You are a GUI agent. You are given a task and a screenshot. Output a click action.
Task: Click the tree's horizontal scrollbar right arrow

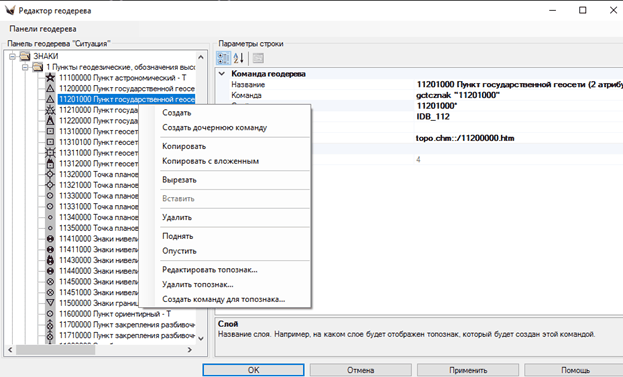[190, 350]
